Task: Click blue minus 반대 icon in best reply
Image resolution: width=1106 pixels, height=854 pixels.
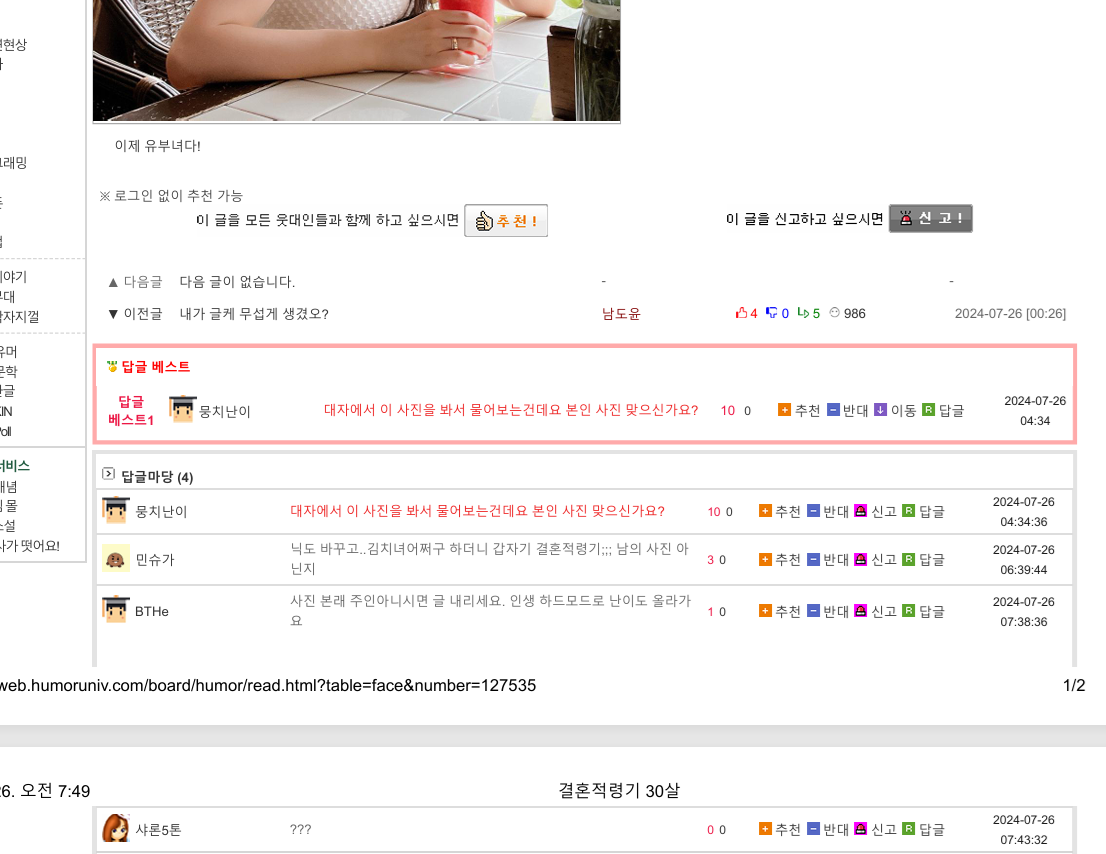Action: pos(833,410)
